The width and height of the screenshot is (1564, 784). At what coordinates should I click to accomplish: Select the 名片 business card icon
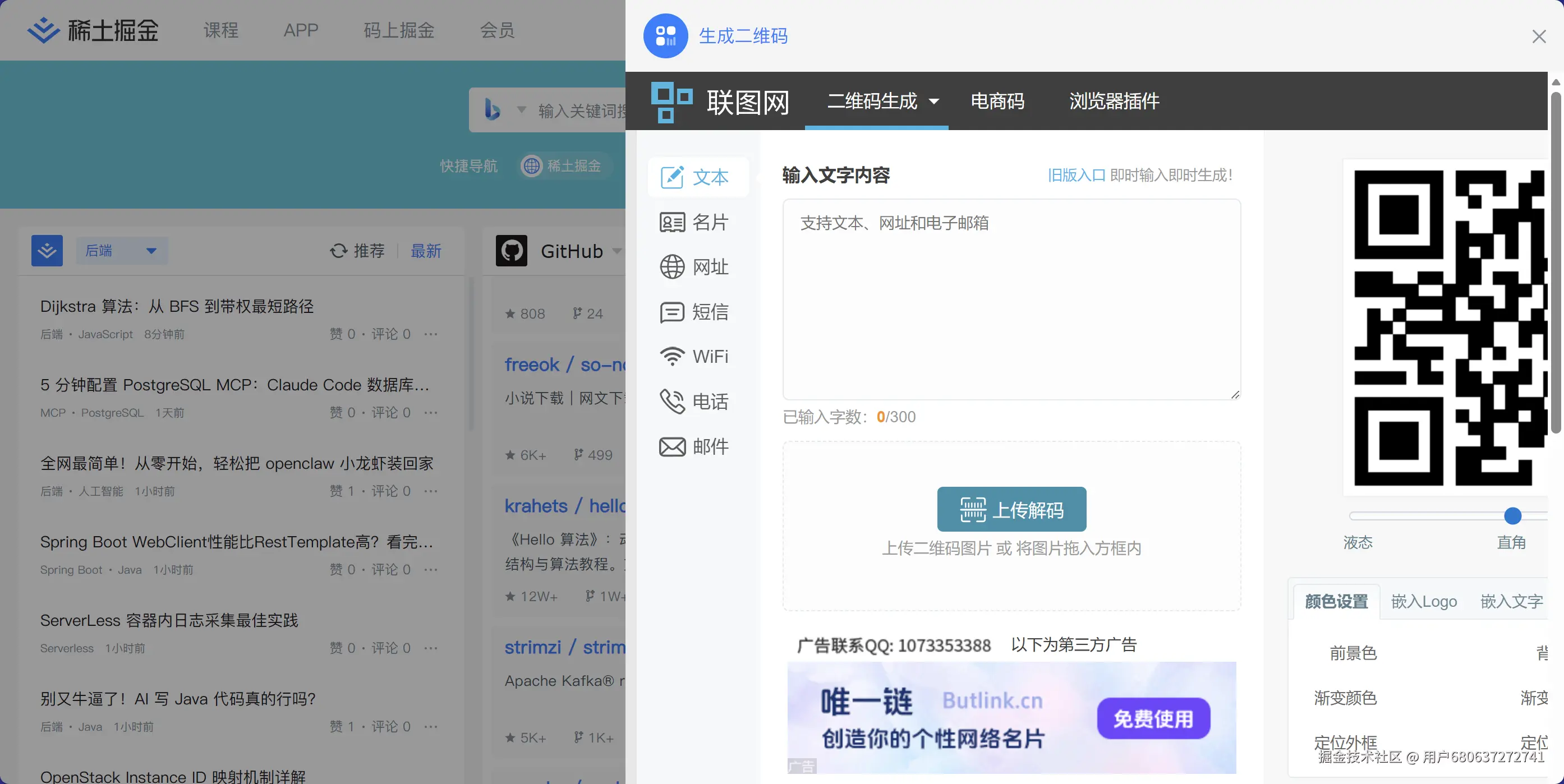tap(672, 222)
